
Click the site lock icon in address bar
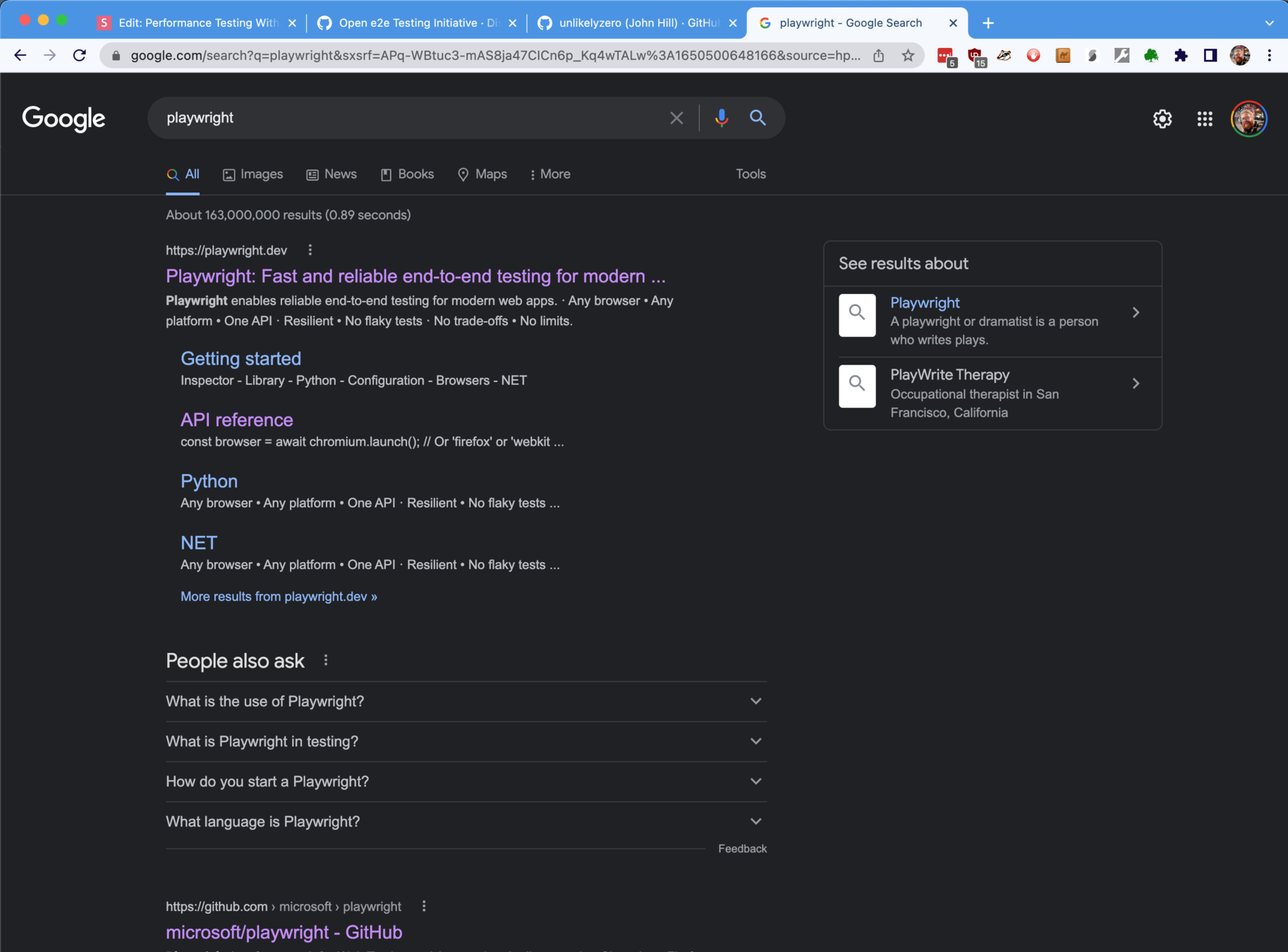coord(116,55)
